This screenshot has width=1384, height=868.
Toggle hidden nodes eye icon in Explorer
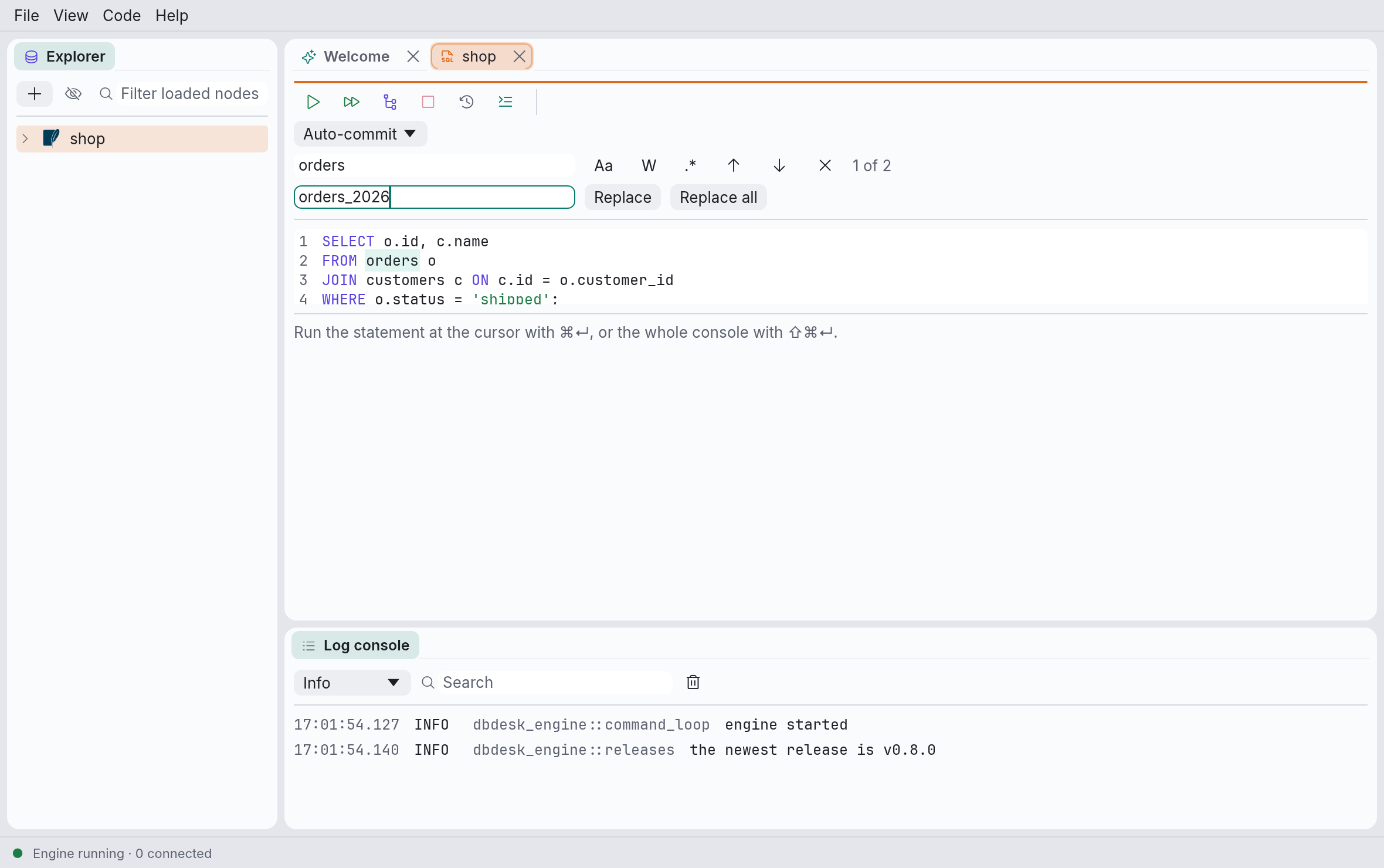click(x=73, y=94)
